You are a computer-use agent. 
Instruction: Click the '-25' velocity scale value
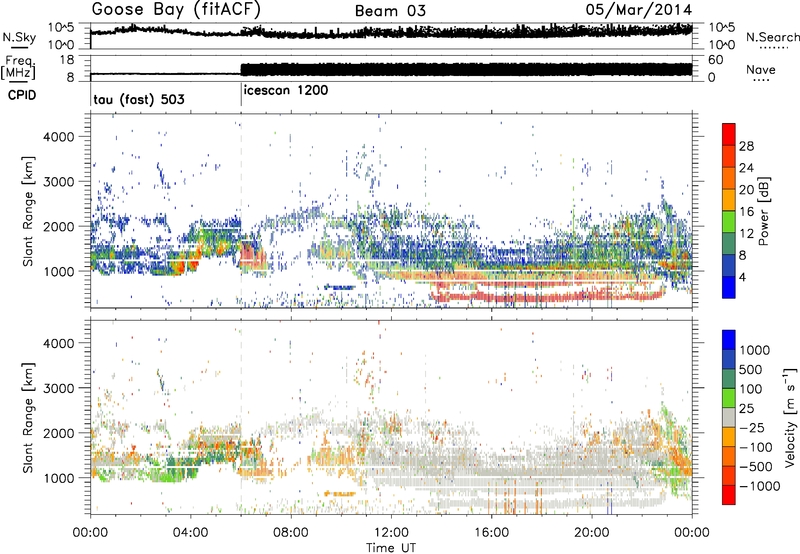[x=752, y=428]
